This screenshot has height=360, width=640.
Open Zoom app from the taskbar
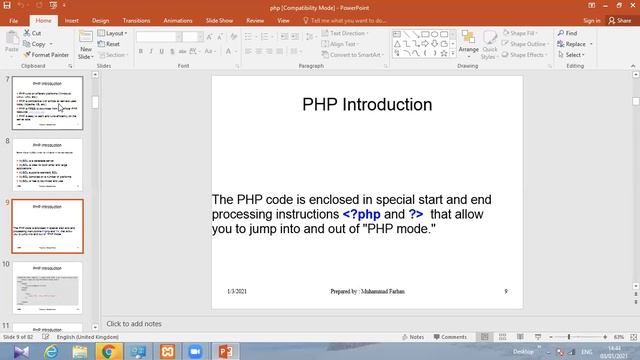coord(196,352)
